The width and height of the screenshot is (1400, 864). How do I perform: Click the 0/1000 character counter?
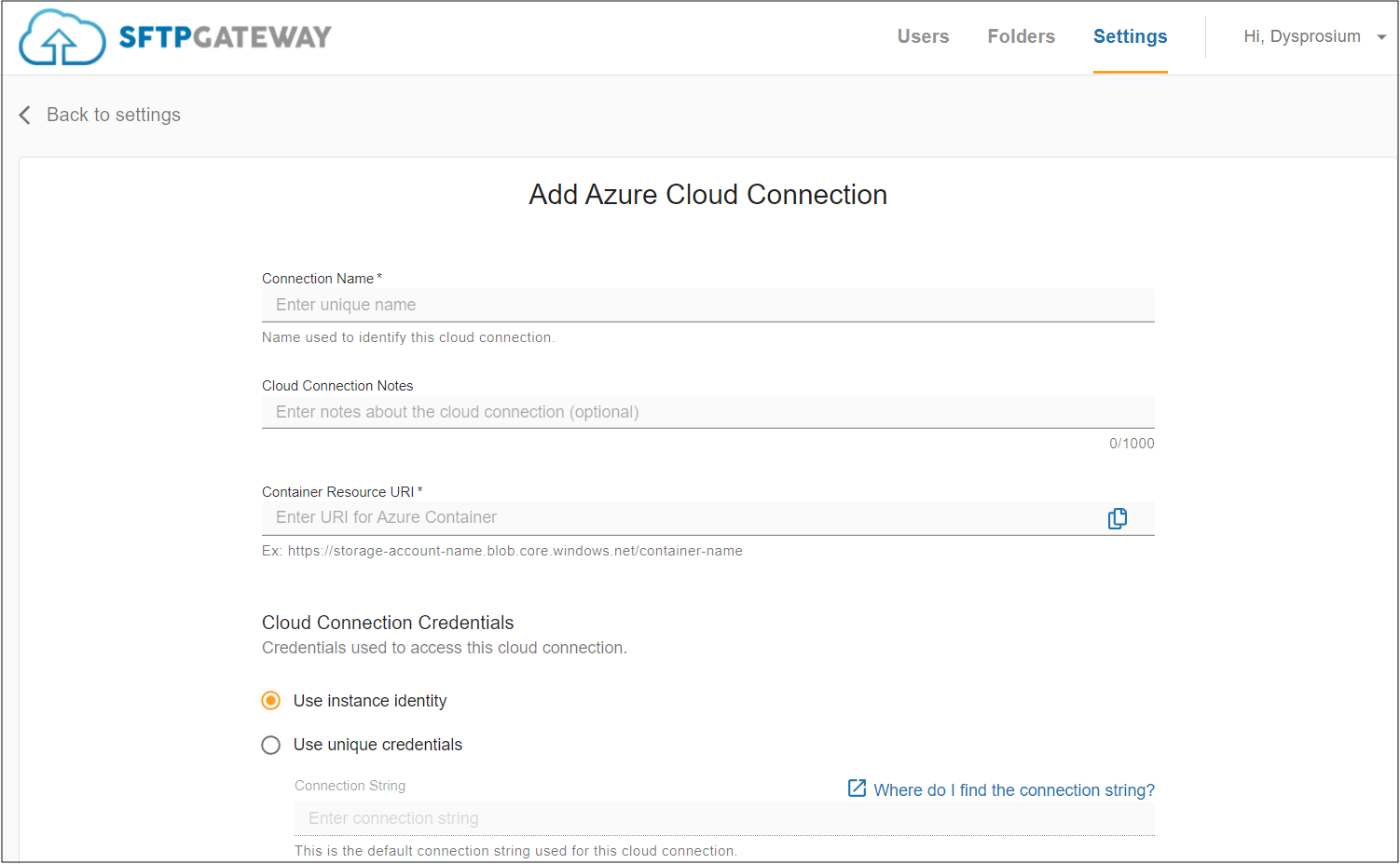pos(1132,444)
